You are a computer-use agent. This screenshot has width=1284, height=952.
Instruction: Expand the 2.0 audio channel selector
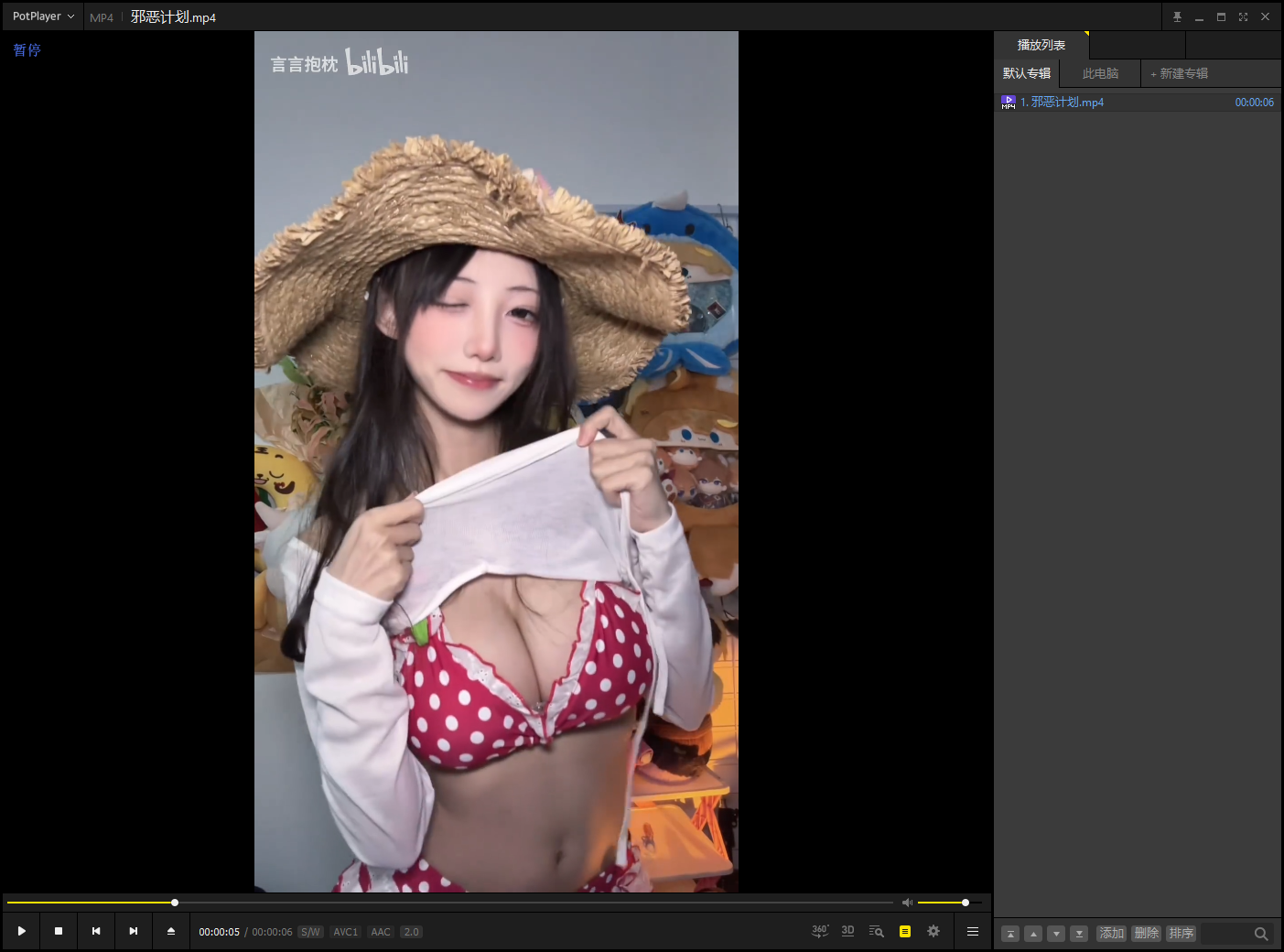pyautogui.click(x=411, y=932)
